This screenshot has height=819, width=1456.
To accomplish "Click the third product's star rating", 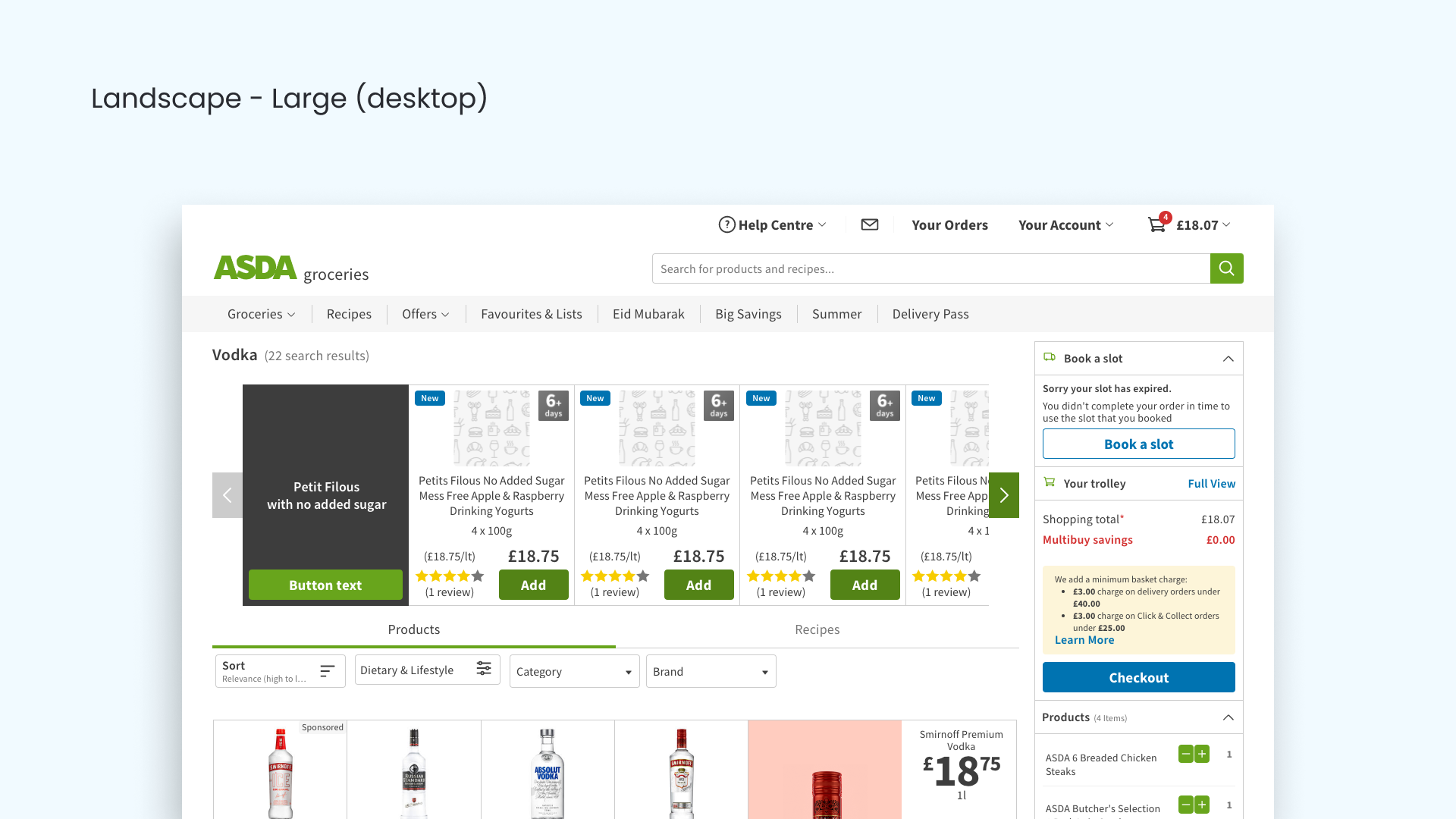I will (x=781, y=576).
